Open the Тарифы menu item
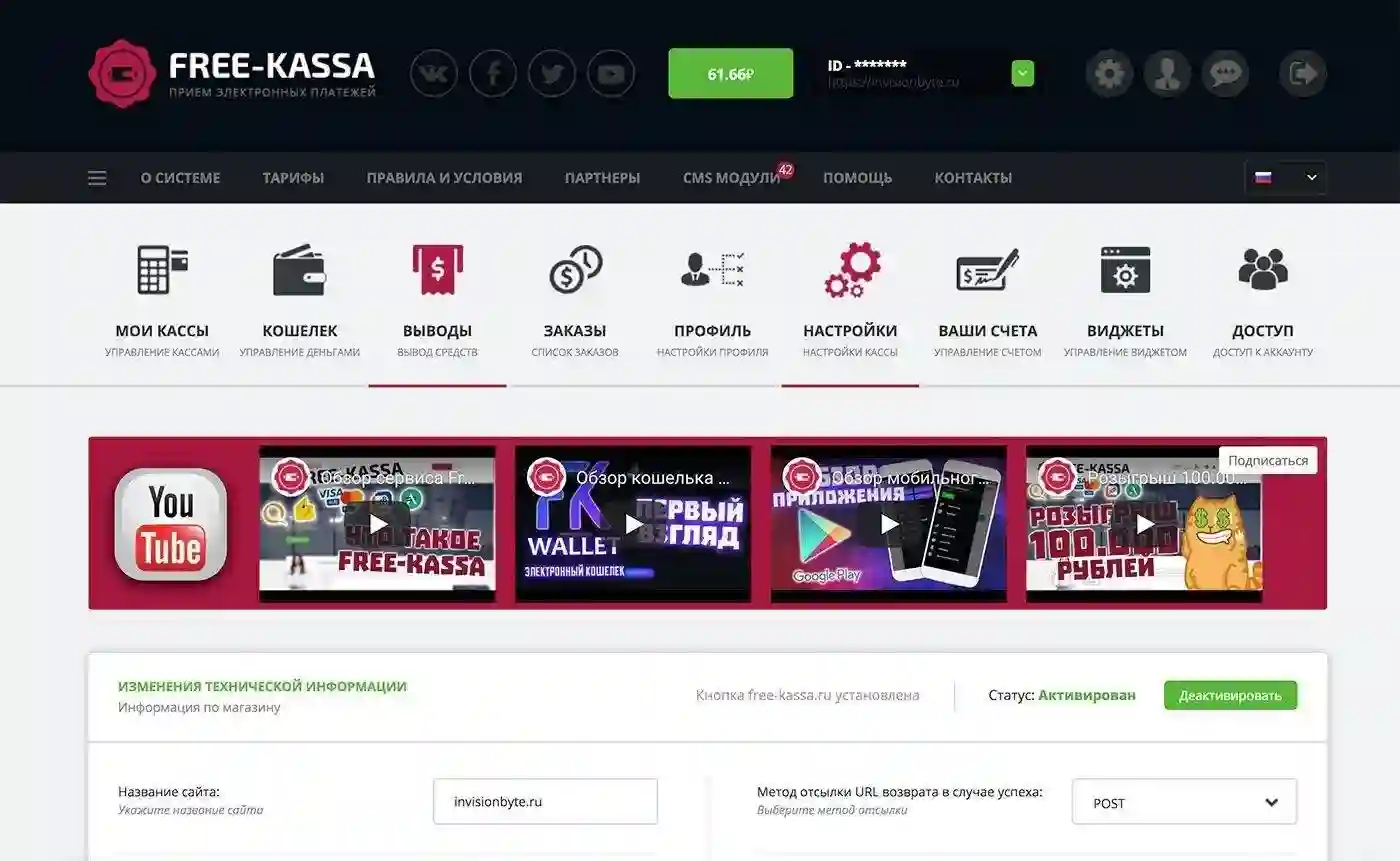 (293, 178)
